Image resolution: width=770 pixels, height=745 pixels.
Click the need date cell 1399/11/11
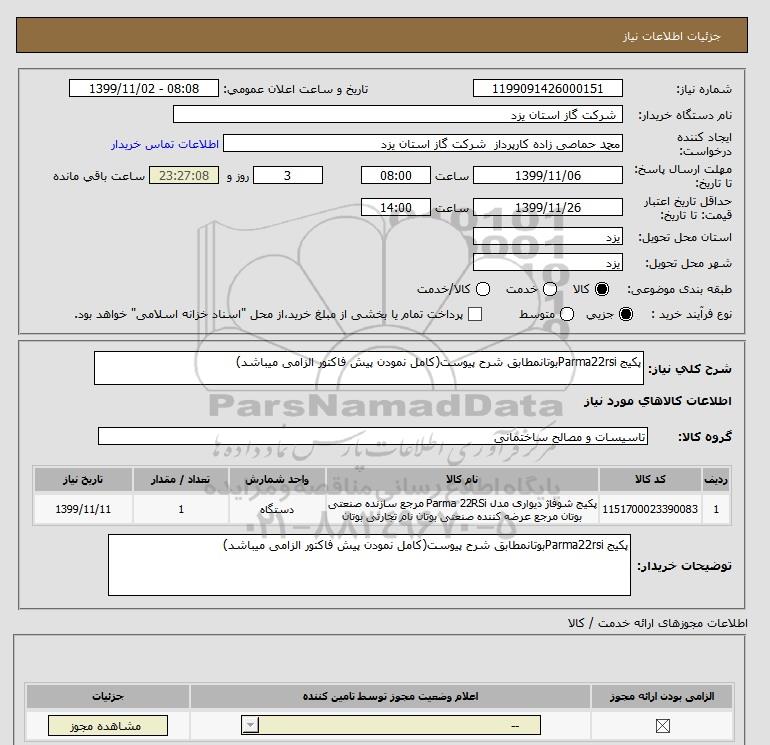pos(83,509)
